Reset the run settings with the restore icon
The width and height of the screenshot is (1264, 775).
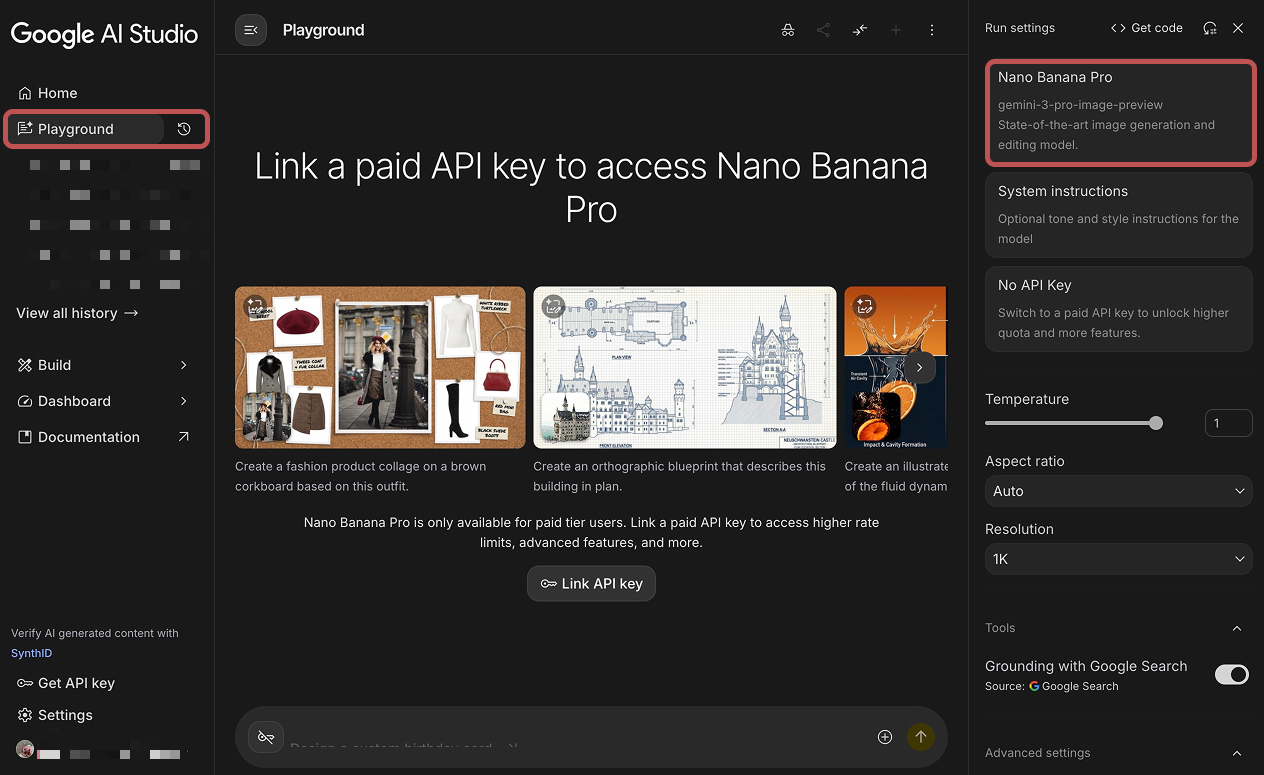(1210, 28)
